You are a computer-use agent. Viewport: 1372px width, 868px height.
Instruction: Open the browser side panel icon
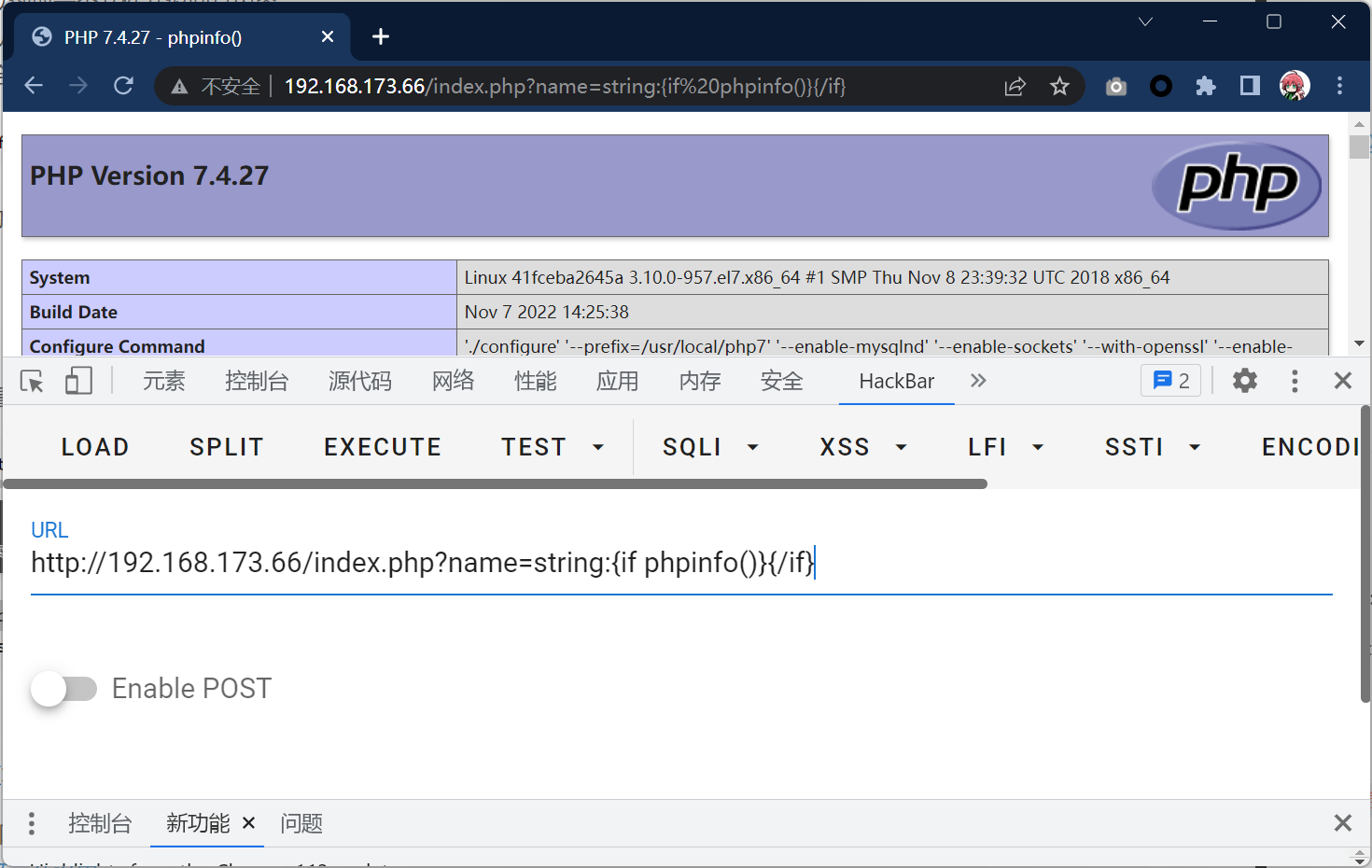point(1250,87)
